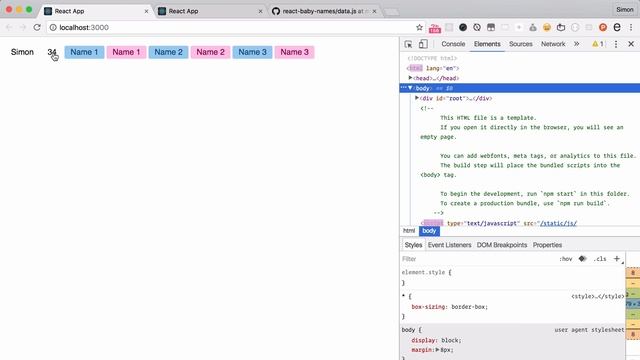This screenshot has height=360, width=640.
Task: Open a new browser tab
Action: [391, 12]
